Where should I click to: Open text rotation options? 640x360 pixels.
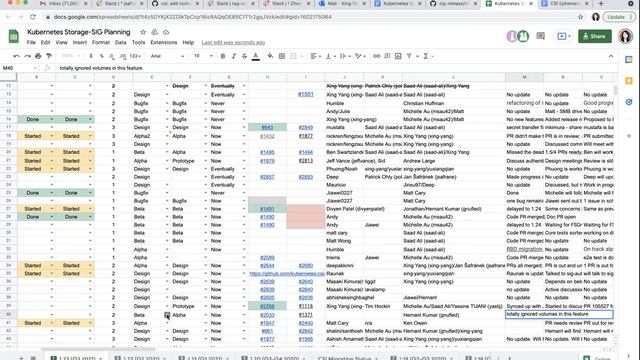(360, 56)
